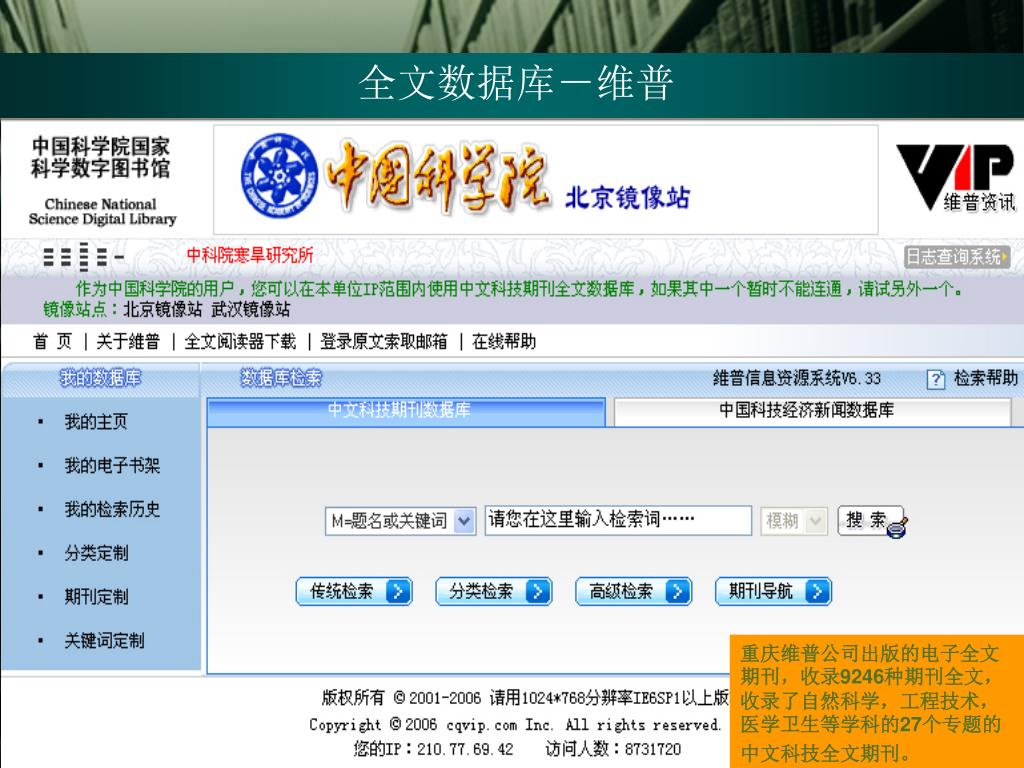Click the arrow icon on 期刊导航 button
Image resolution: width=1024 pixels, height=768 pixels.
coord(817,592)
